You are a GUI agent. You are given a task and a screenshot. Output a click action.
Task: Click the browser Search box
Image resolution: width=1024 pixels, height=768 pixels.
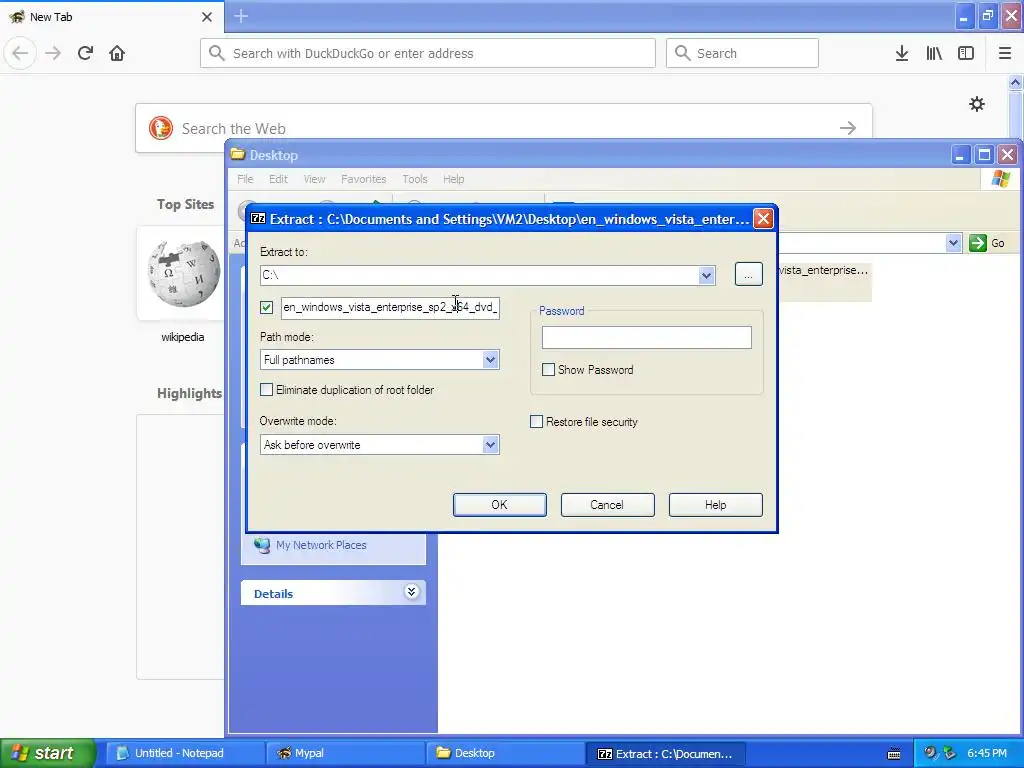tap(742, 53)
